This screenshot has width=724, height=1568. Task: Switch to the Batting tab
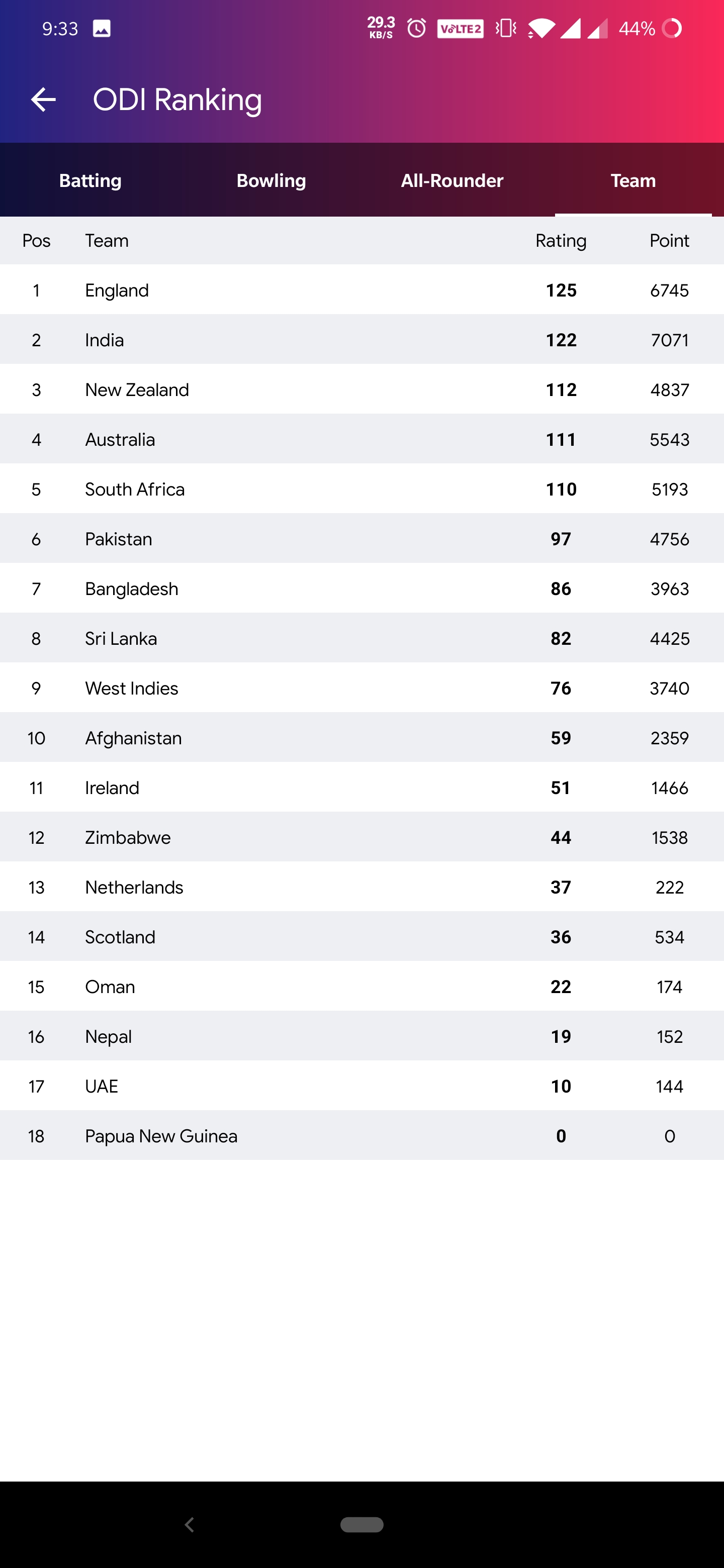click(90, 180)
